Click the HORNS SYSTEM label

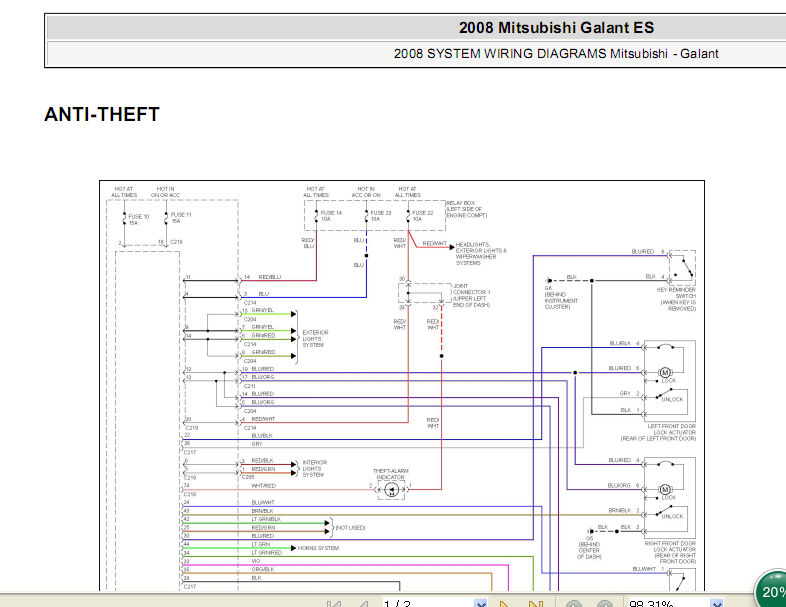click(x=318, y=548)
